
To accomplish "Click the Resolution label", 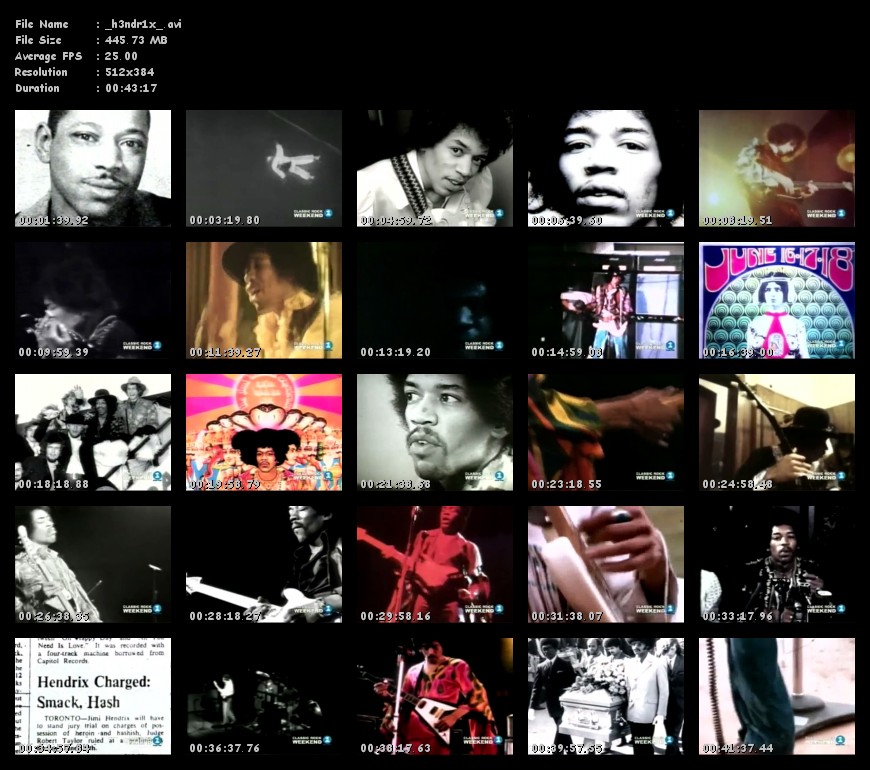I will tap(41, 72).
